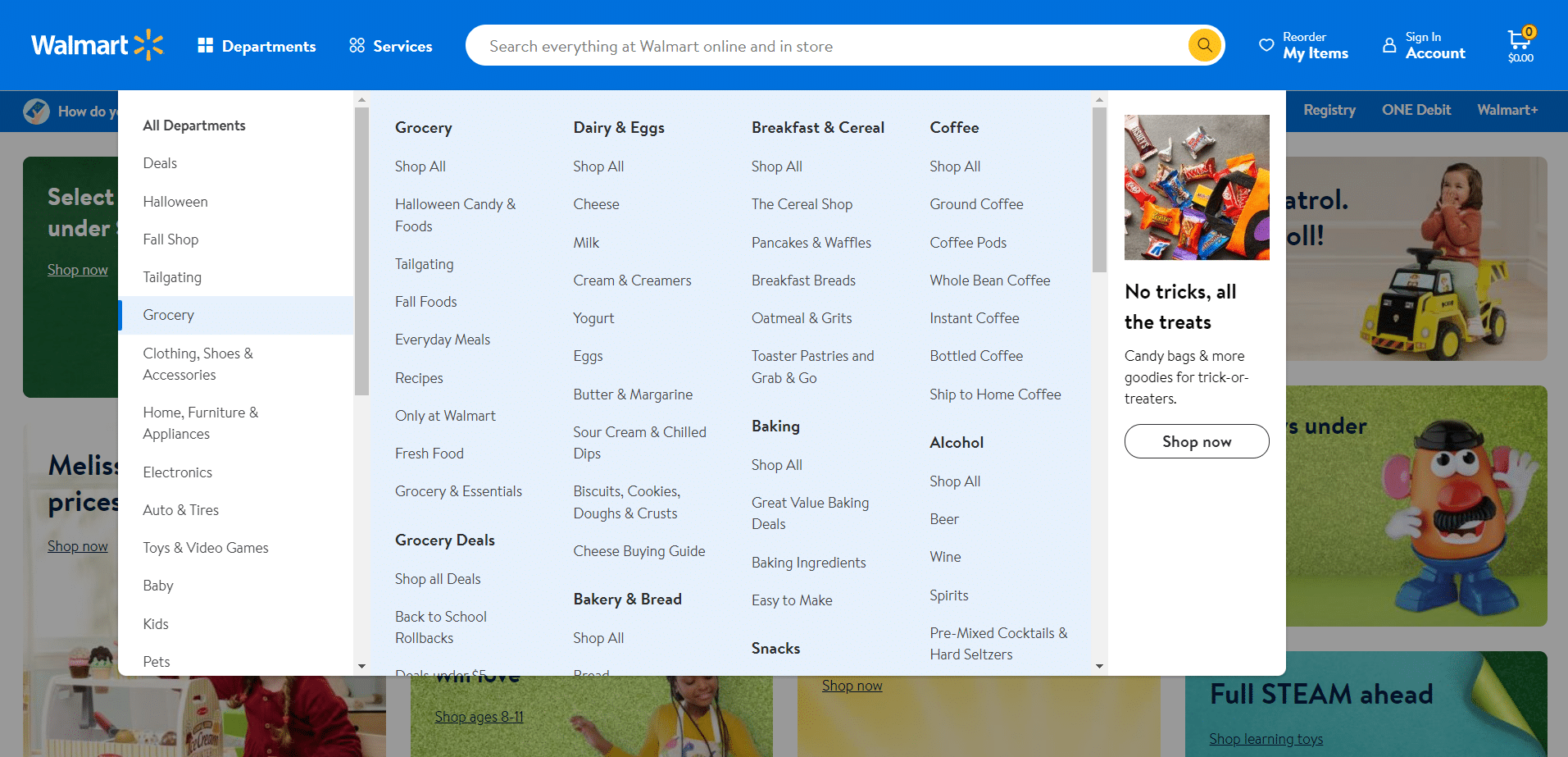Image resolution: width=1568 pixels, height=757 pixels.
Task: Open ONE Debit link
Action: (1416, 110)
